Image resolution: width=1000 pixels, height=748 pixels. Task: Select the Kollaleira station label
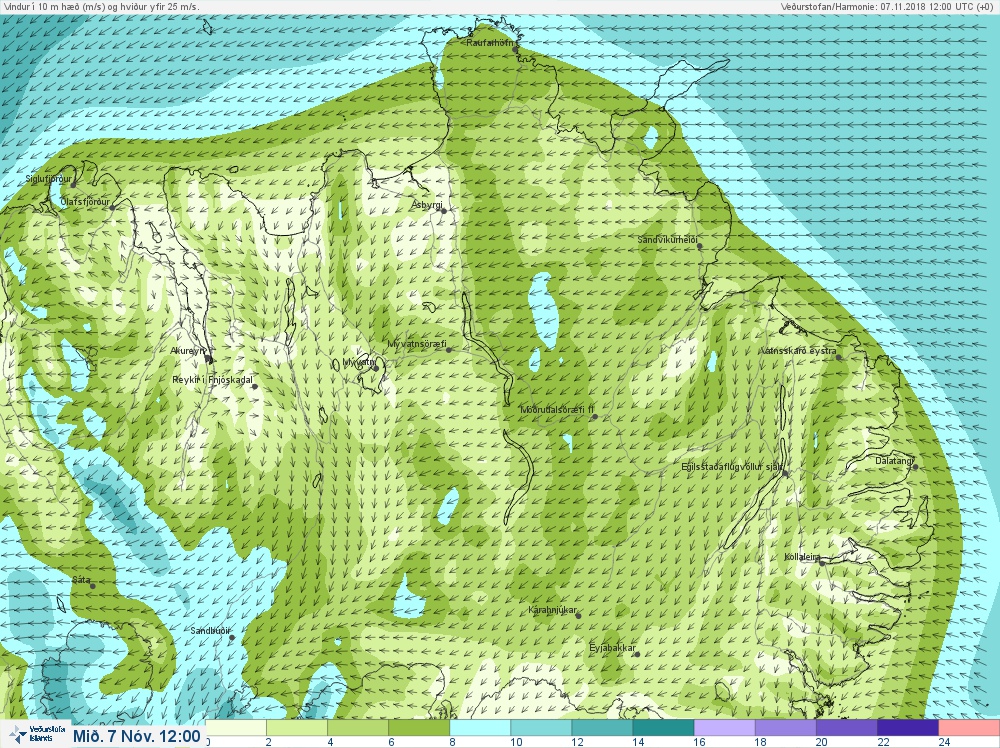(802, 557)
